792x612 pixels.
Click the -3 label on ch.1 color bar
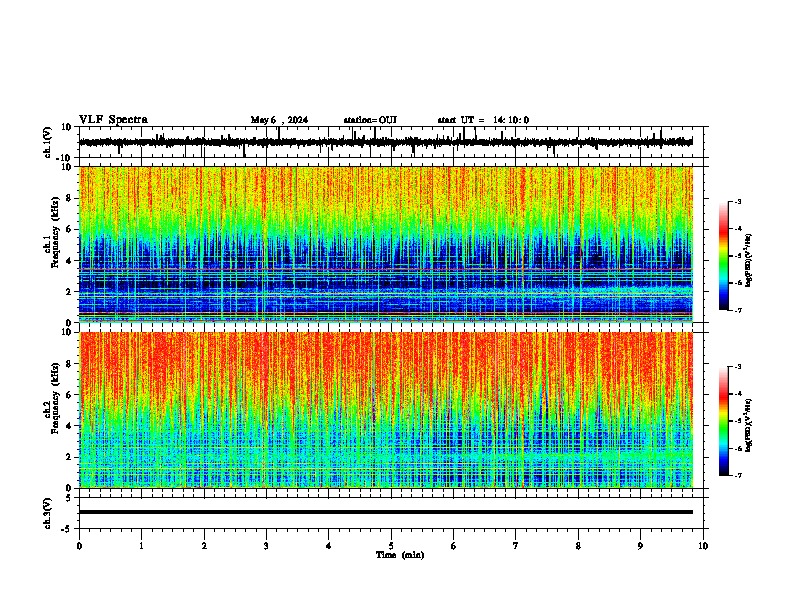(738, 201)
